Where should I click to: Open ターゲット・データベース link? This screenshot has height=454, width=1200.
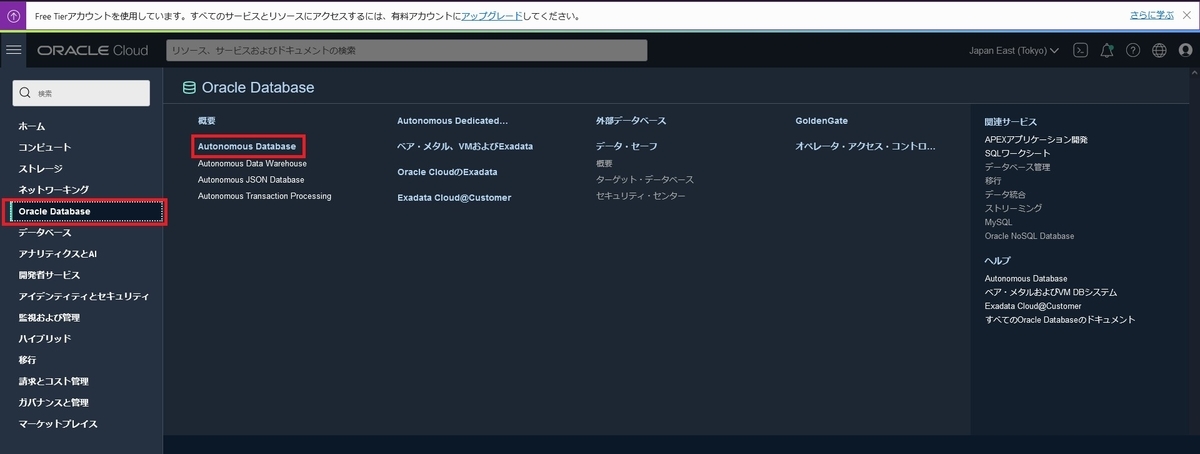(645, 179)
